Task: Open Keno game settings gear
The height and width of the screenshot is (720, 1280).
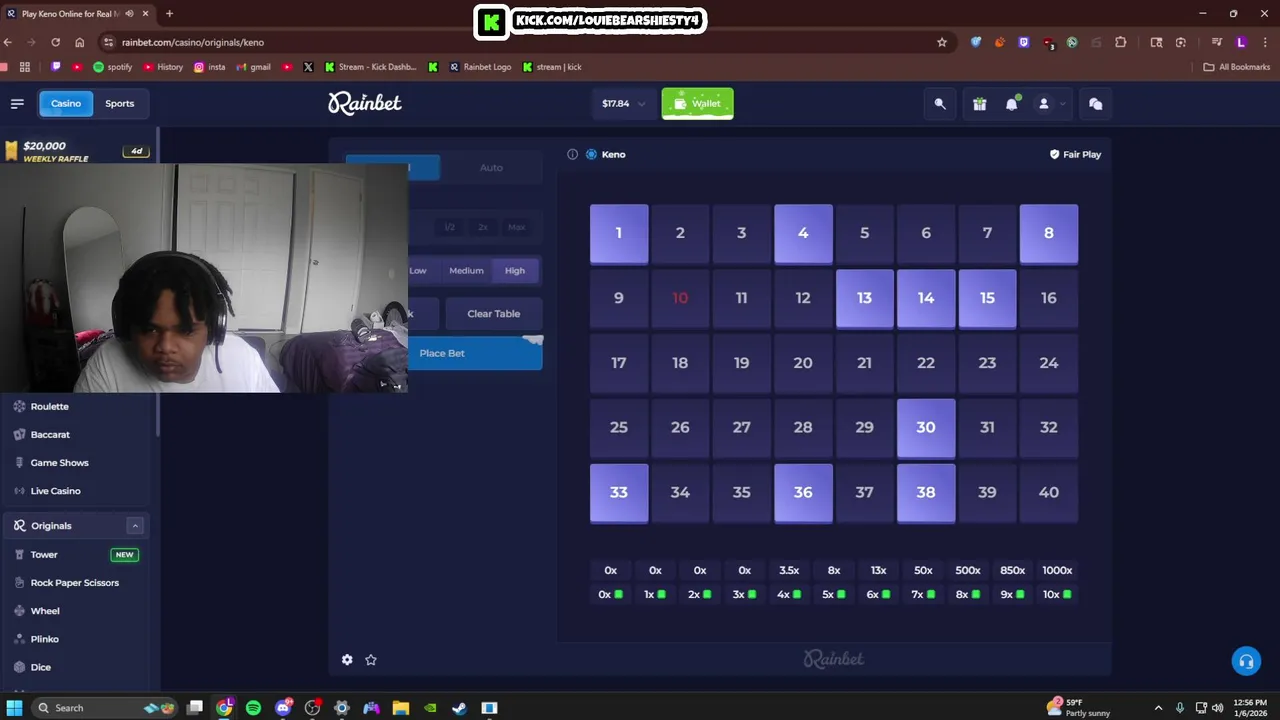Action: click(347, 660)
